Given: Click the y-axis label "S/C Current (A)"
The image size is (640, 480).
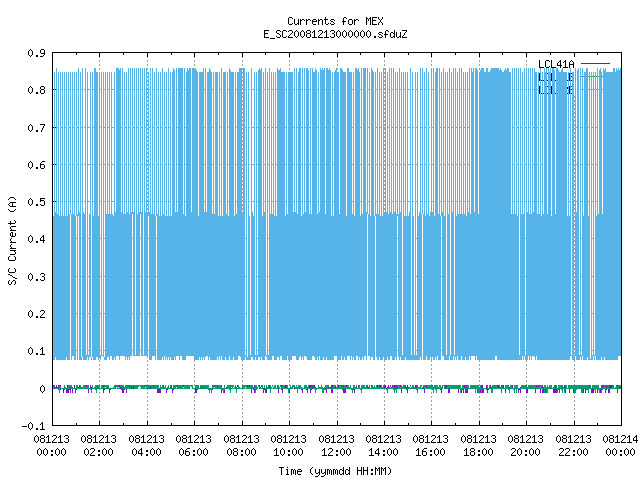Looking at the screenshot, I should pyautogui.click(x=13, y=240).
